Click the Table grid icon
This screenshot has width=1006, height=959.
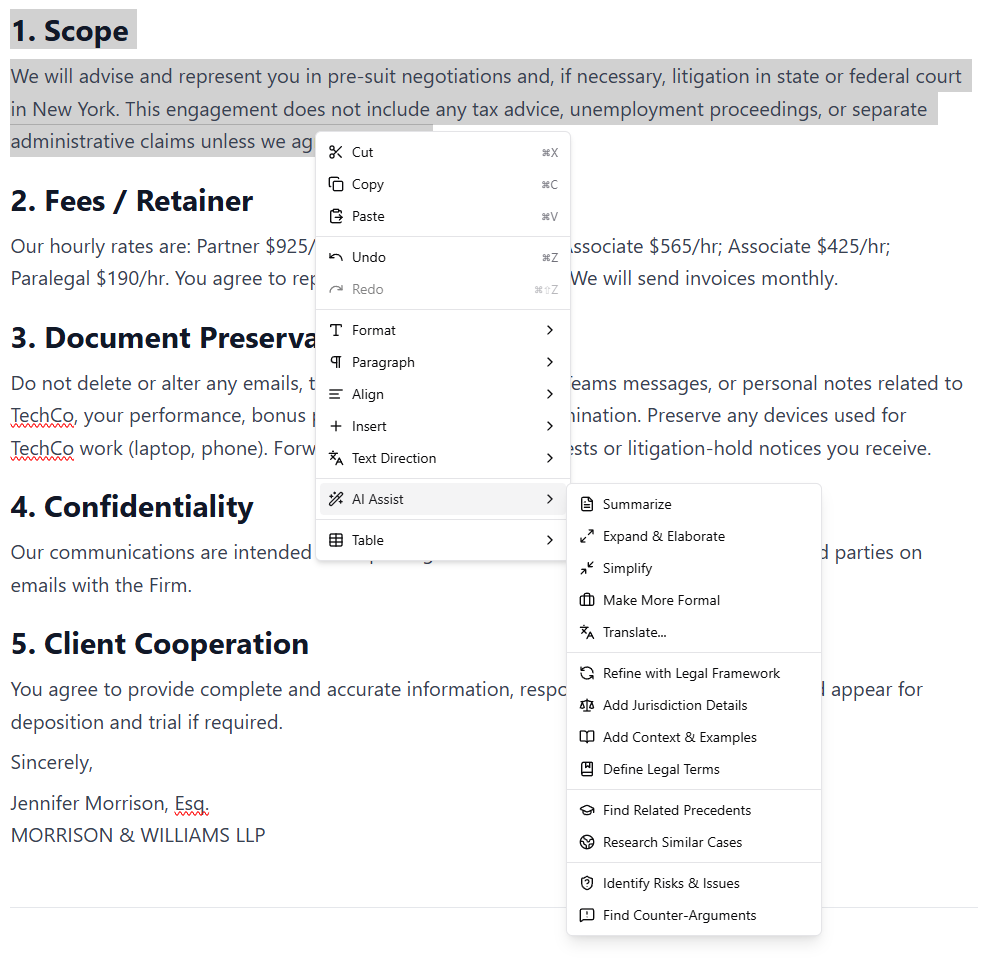pos(335,540)
